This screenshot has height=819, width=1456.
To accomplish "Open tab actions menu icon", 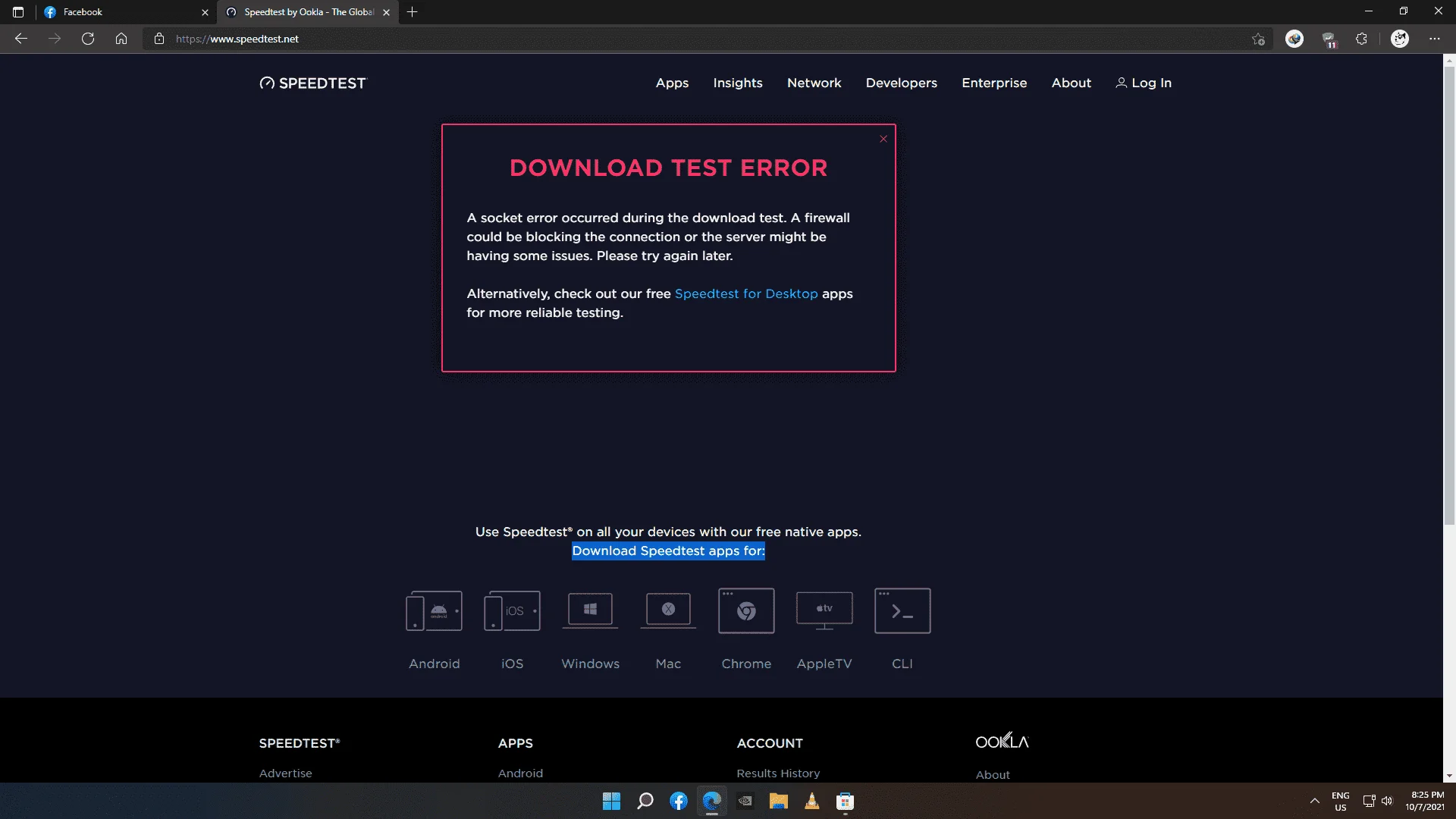I will pyautogui.click(x=18, y=12).
